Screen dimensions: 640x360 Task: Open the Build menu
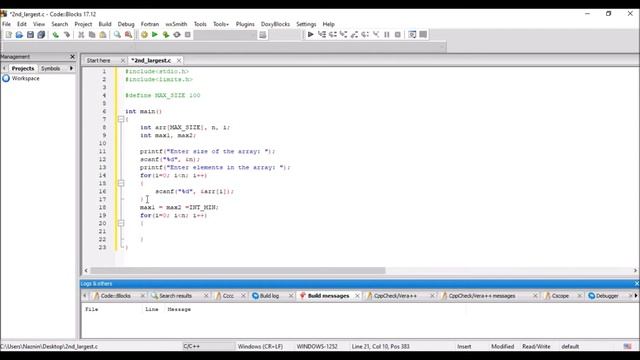[x=105, y=24]
